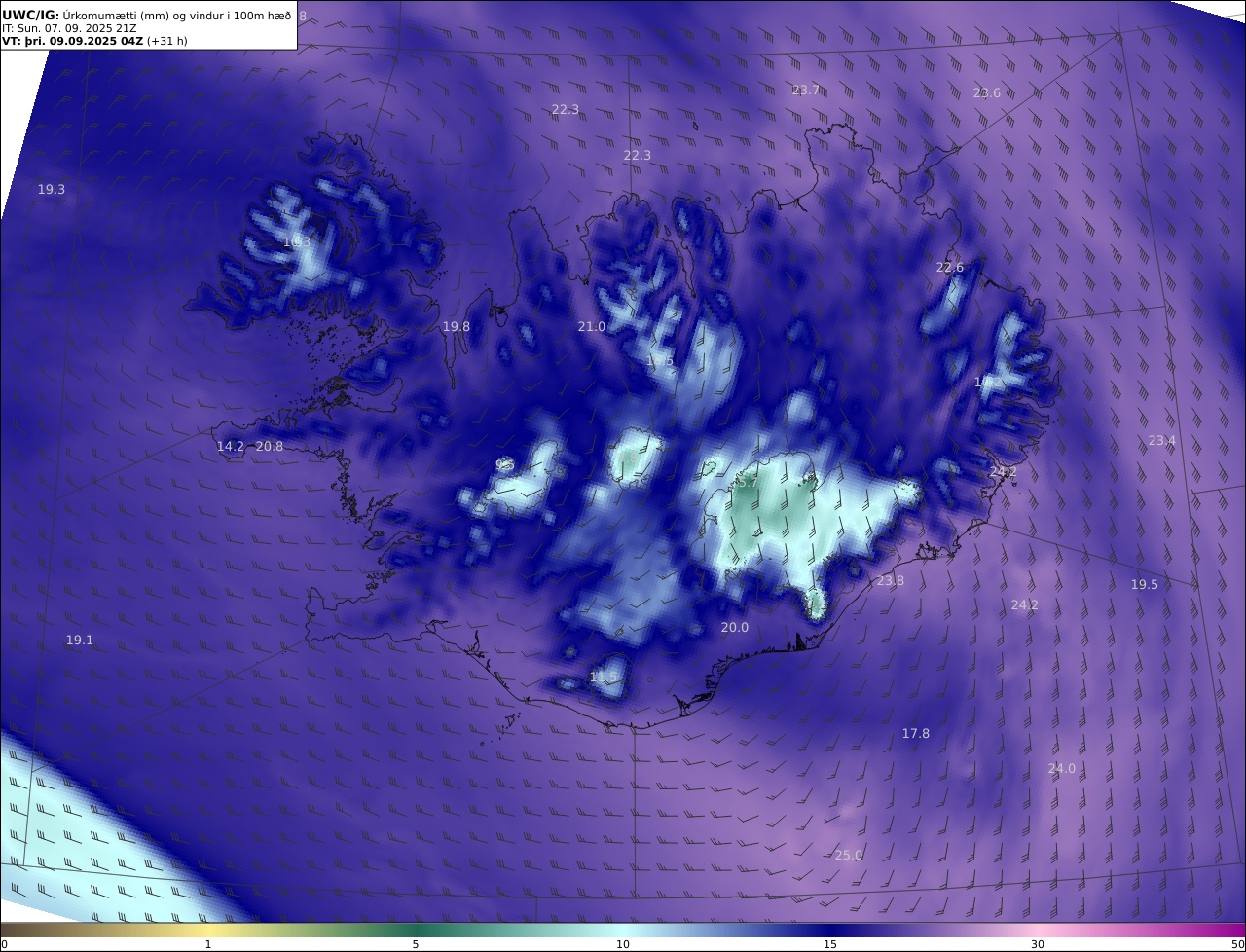Click the 19.8 value on the map
Screen dimensions: 1246x952
[457, 327]
